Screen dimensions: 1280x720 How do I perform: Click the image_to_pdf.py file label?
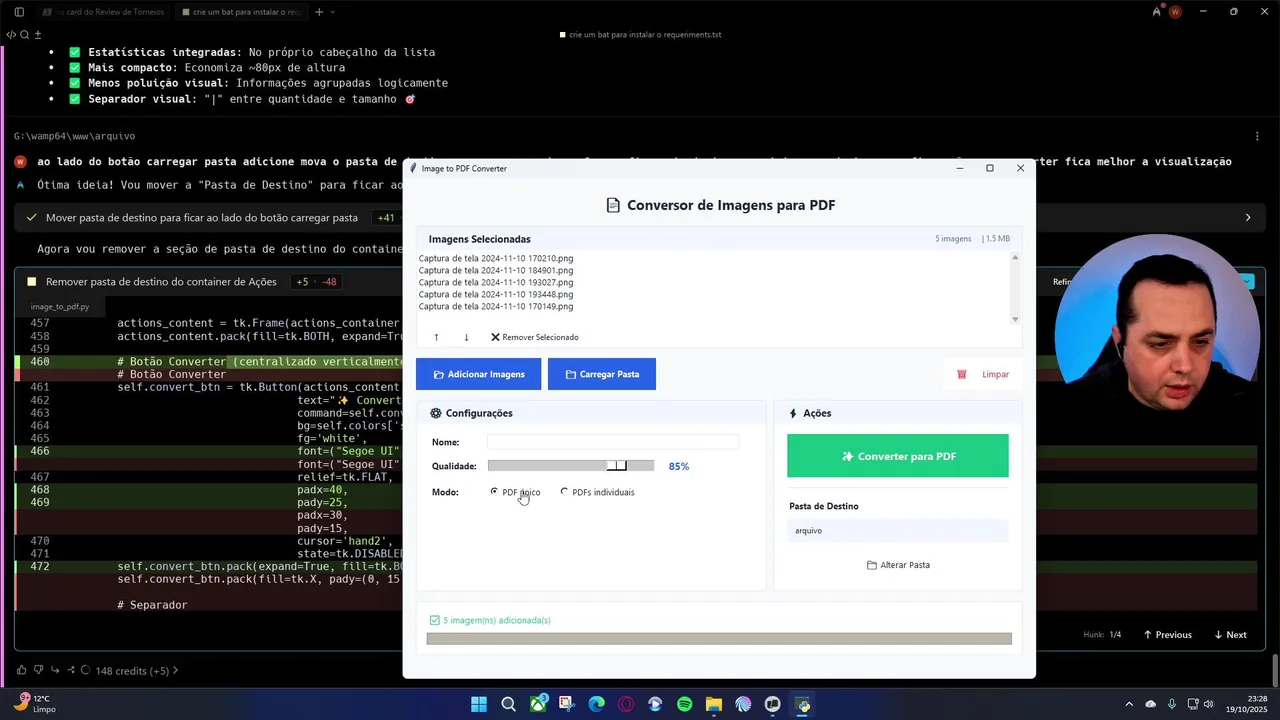click(x=59, y=307)
